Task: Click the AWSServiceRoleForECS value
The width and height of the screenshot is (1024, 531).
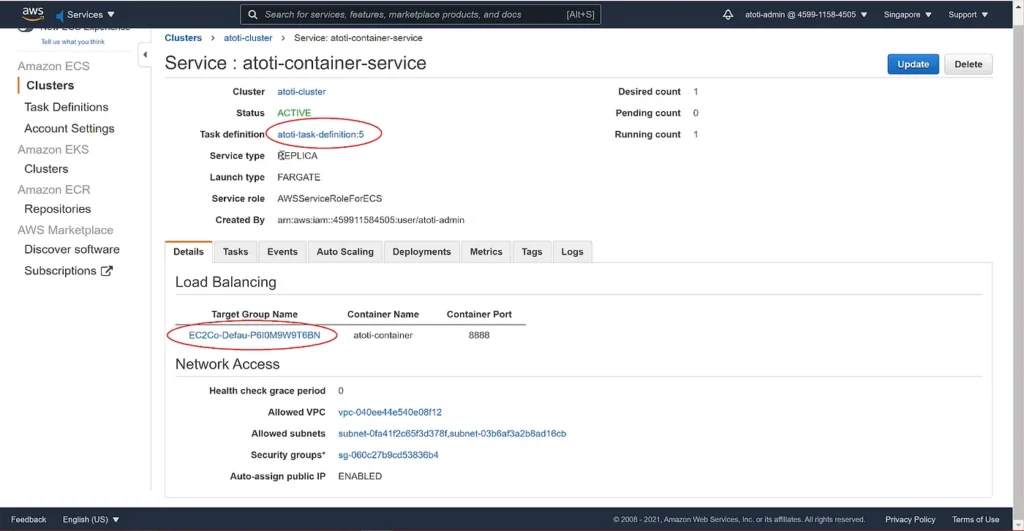Action: [x=329, y=199]
